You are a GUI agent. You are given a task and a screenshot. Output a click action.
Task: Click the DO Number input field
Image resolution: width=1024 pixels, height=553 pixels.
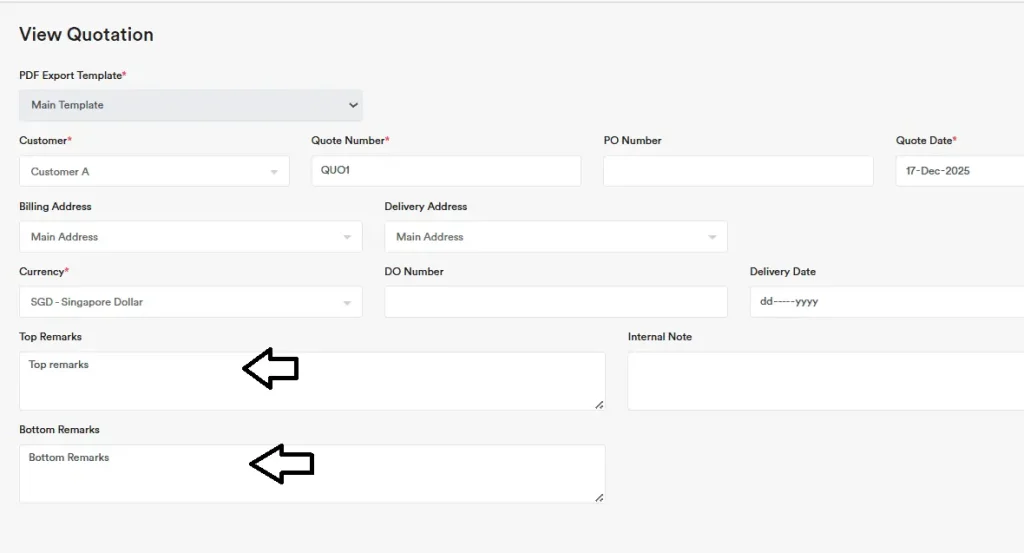555,302
